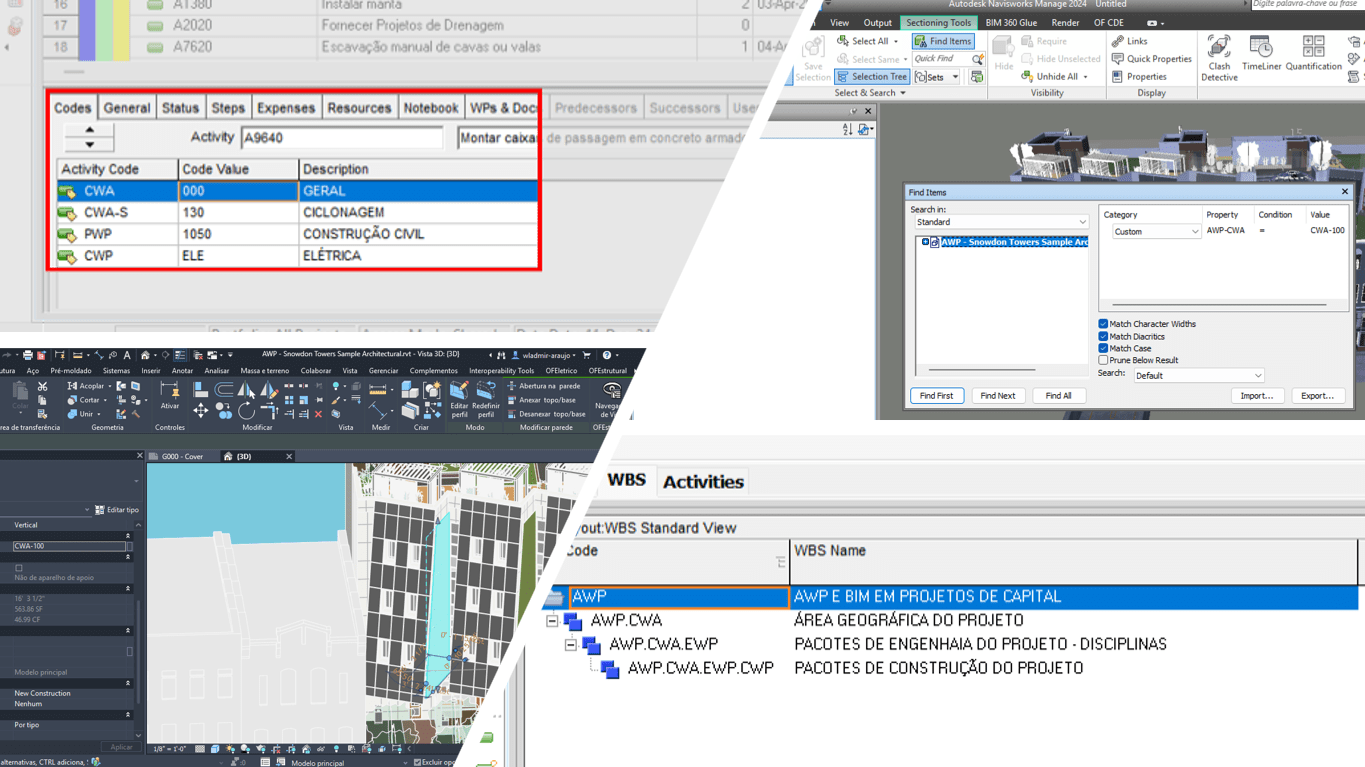The image size is (1365, 767).
Task: Click the Editar perfil tool in Revit
Action: tap(459, 397)
